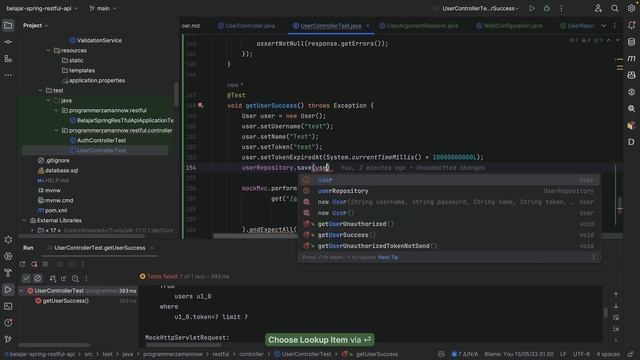The width and height of the screenshot is (640, 360).
Task: Open test history clock icon
Action: click(x=75, y=278)
